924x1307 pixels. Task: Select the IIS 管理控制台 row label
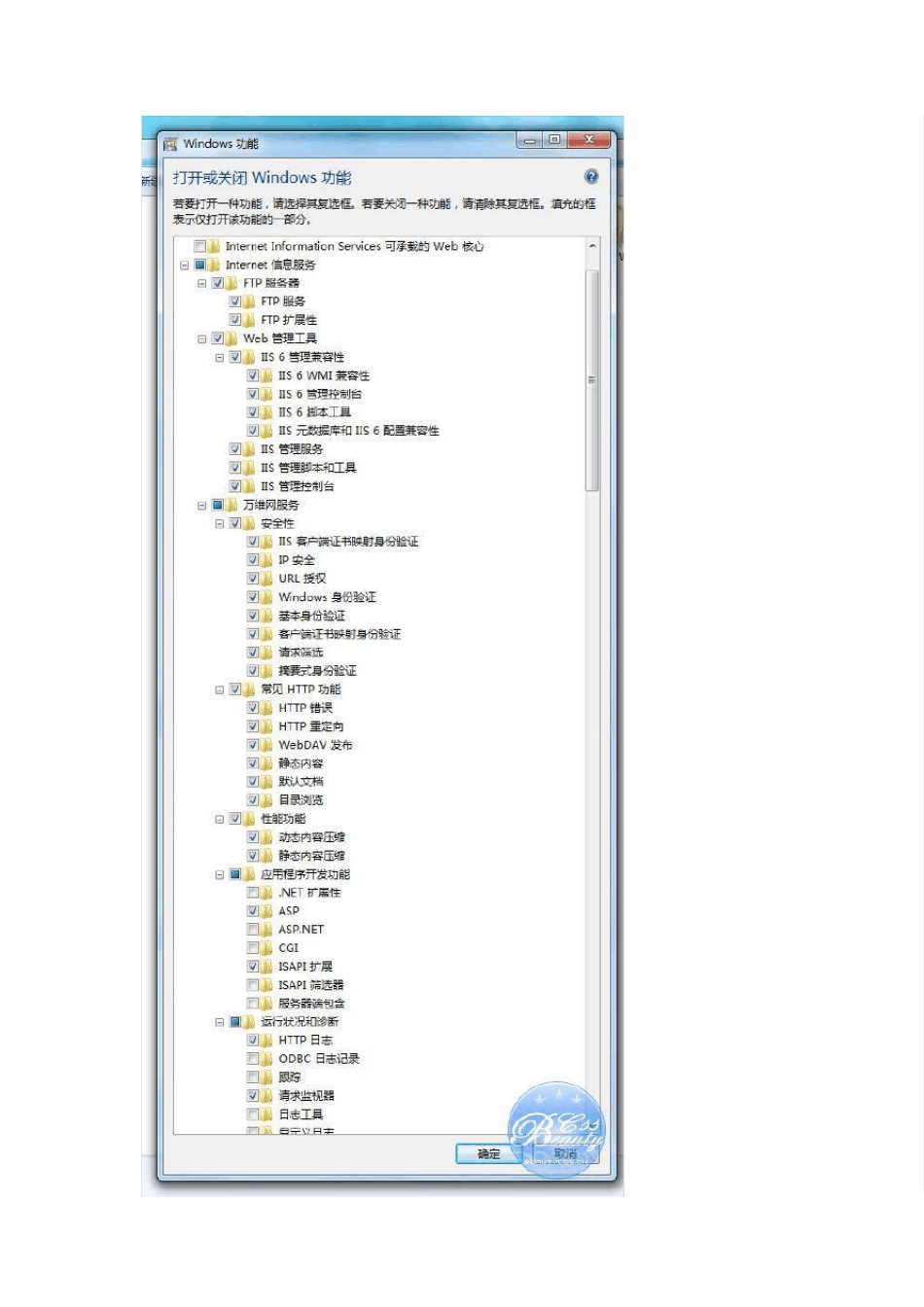(297, 486)
